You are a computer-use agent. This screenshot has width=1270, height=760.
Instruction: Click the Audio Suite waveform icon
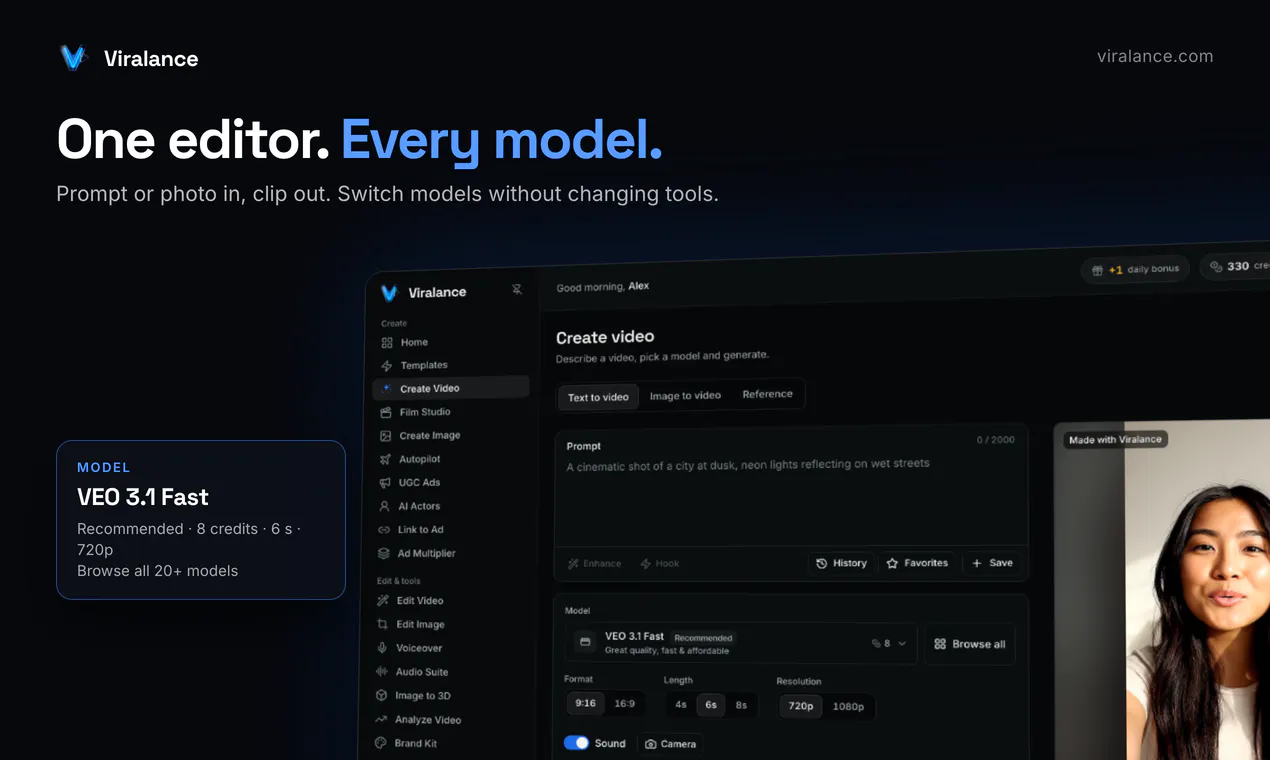pyautogui.click(x=382, y=672)
